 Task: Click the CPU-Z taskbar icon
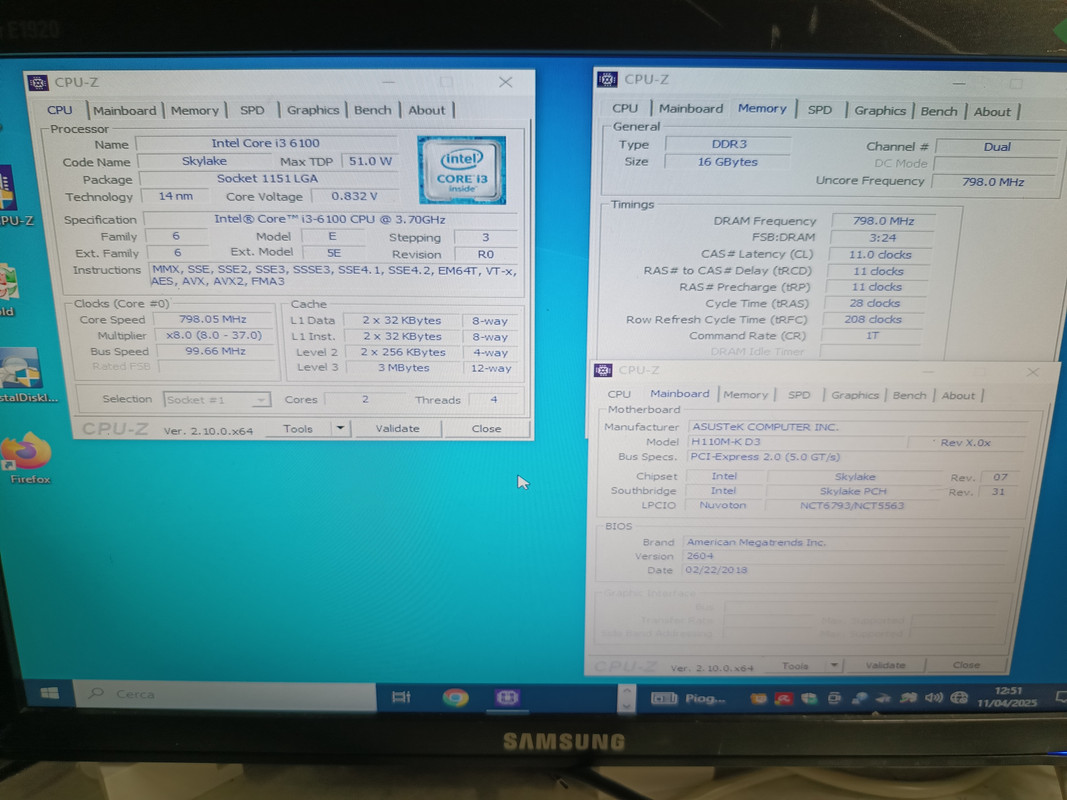click(x=507, y=697)
